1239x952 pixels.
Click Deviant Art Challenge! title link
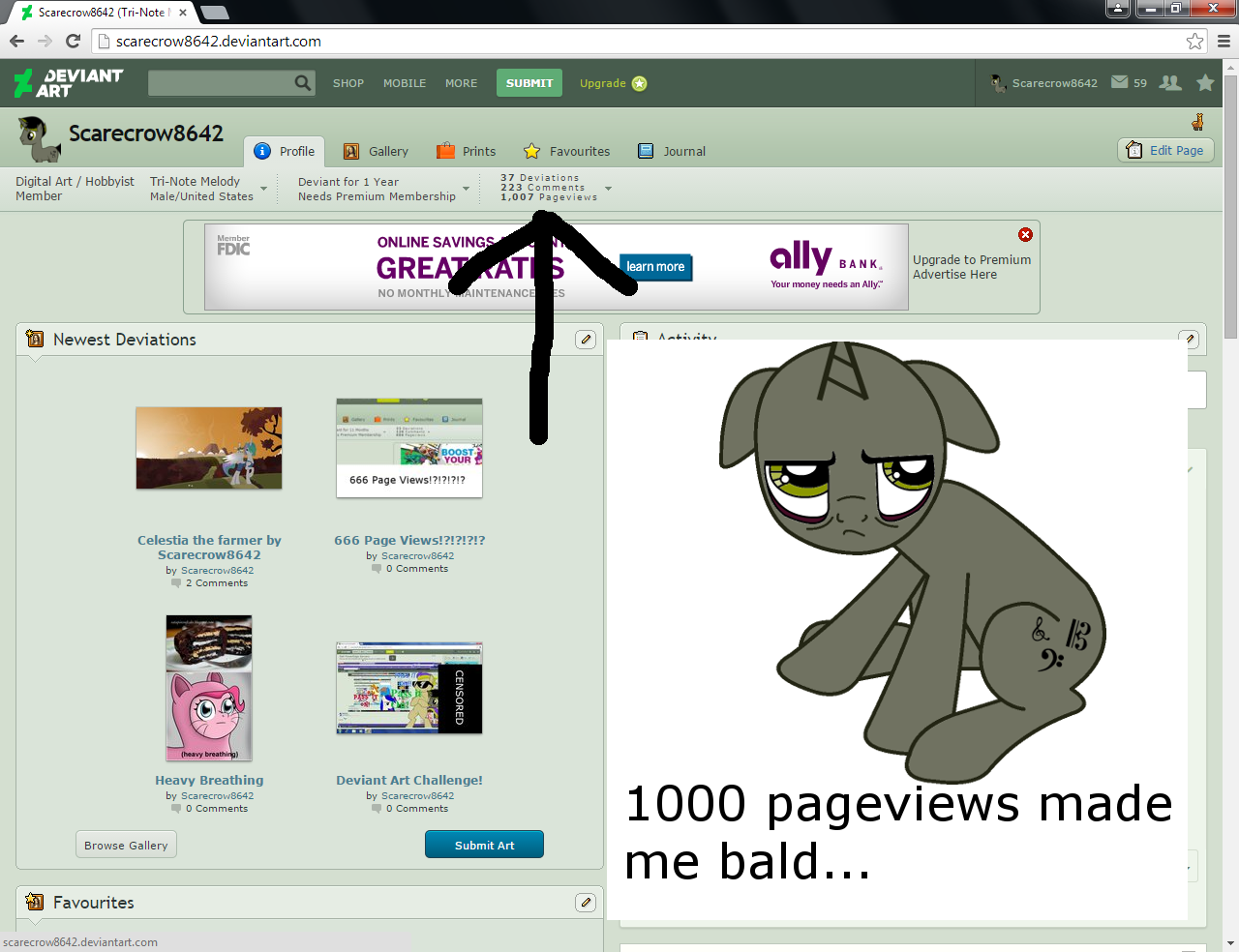pos(409,781)
